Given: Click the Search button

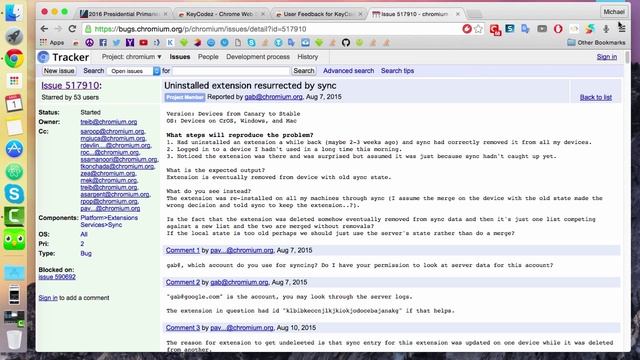Looking at the screenshot, I should [304, 71].
